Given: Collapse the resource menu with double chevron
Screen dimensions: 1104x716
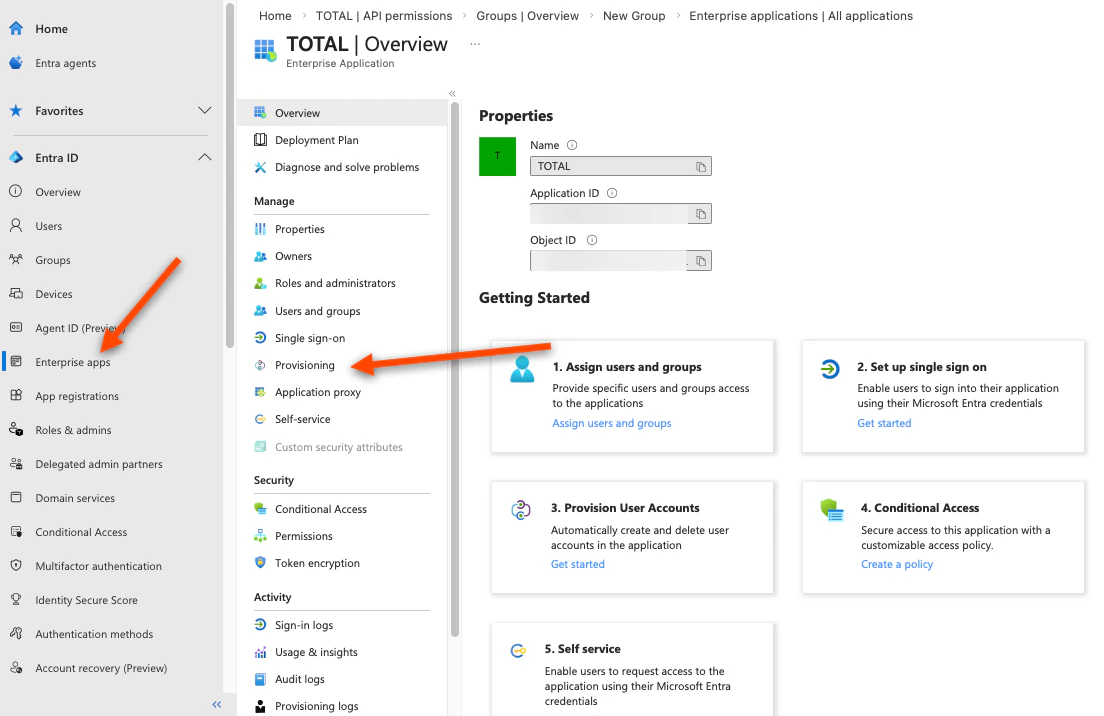Looking at the screenshot, I should point(452,94).
